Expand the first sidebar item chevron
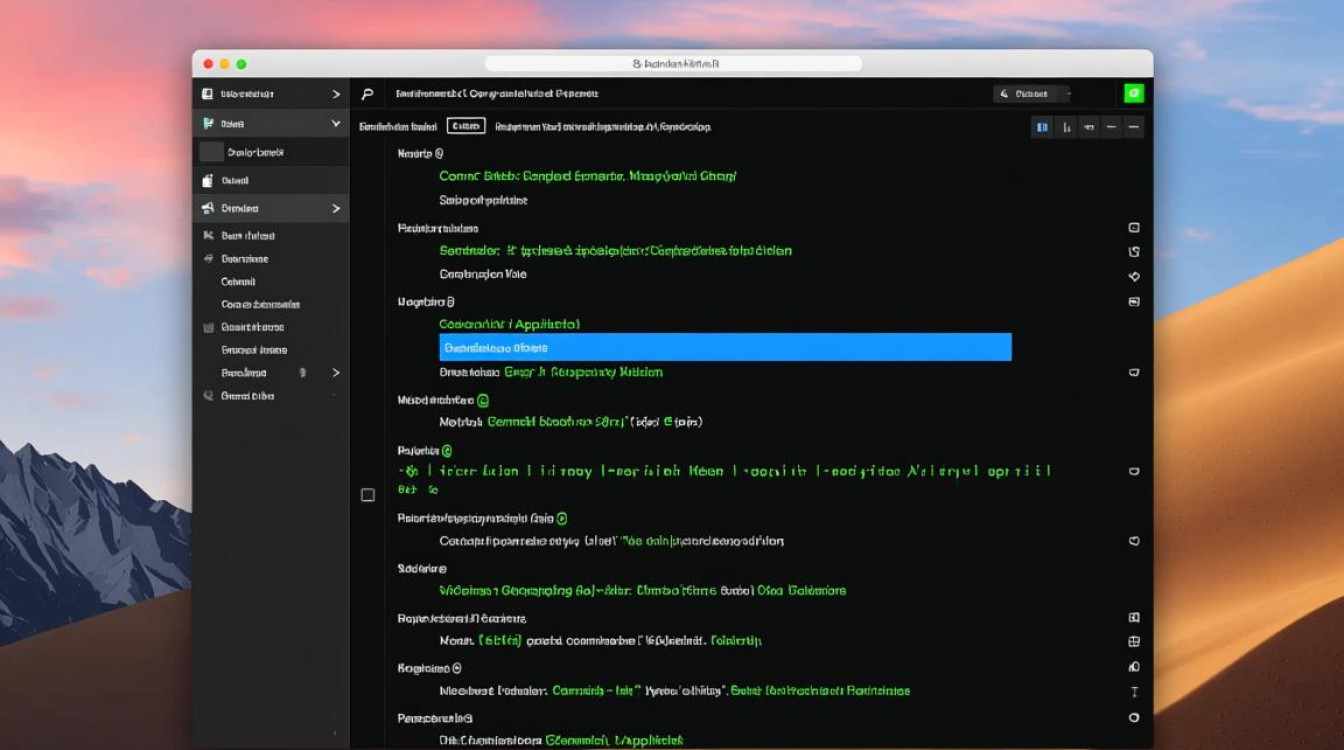The height and width of the screenshot is (750, 1344). (x=336, y=94)
